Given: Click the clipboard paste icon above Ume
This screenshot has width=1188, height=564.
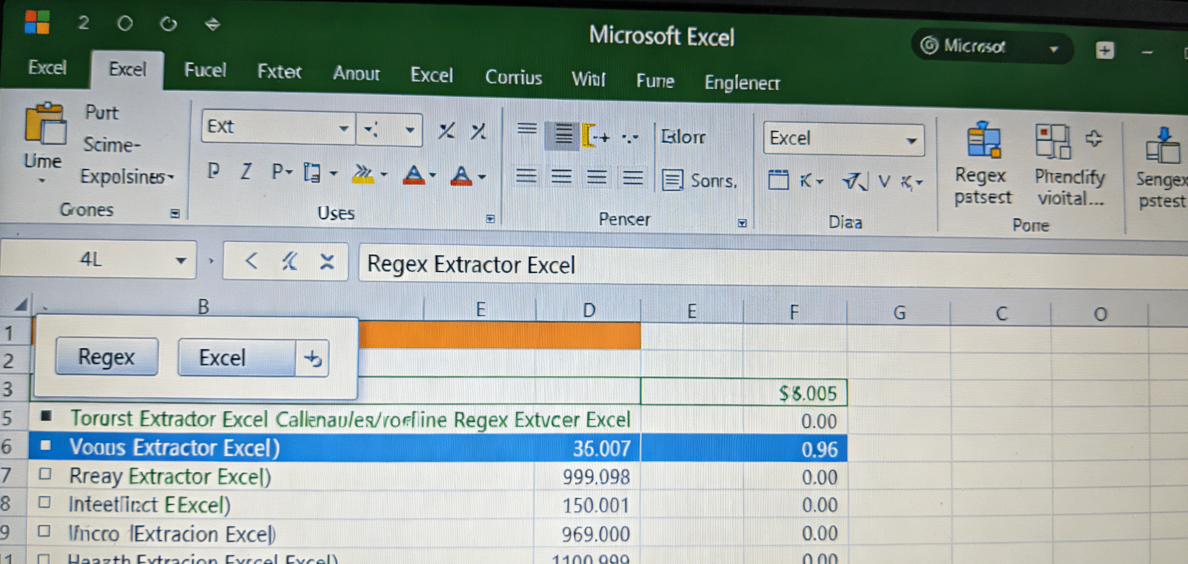Looking at the screenshot, I should coord(45,123).
